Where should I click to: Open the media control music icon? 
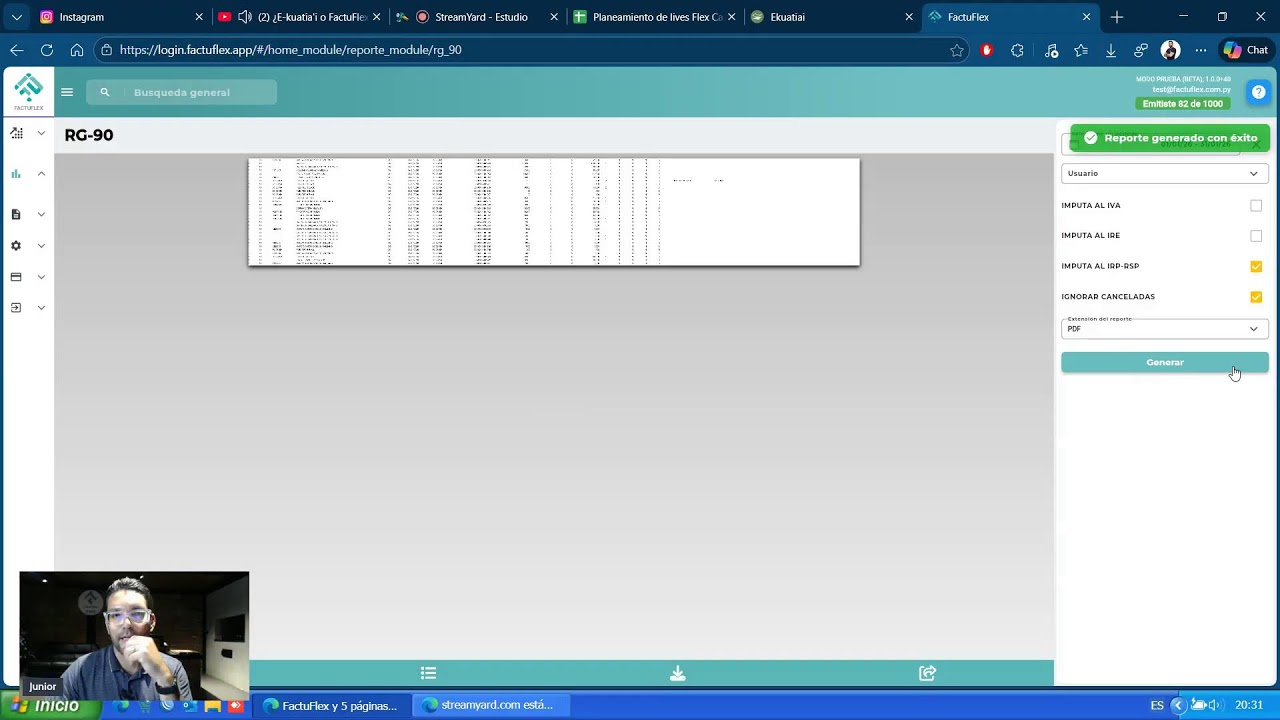(1051, 50)
